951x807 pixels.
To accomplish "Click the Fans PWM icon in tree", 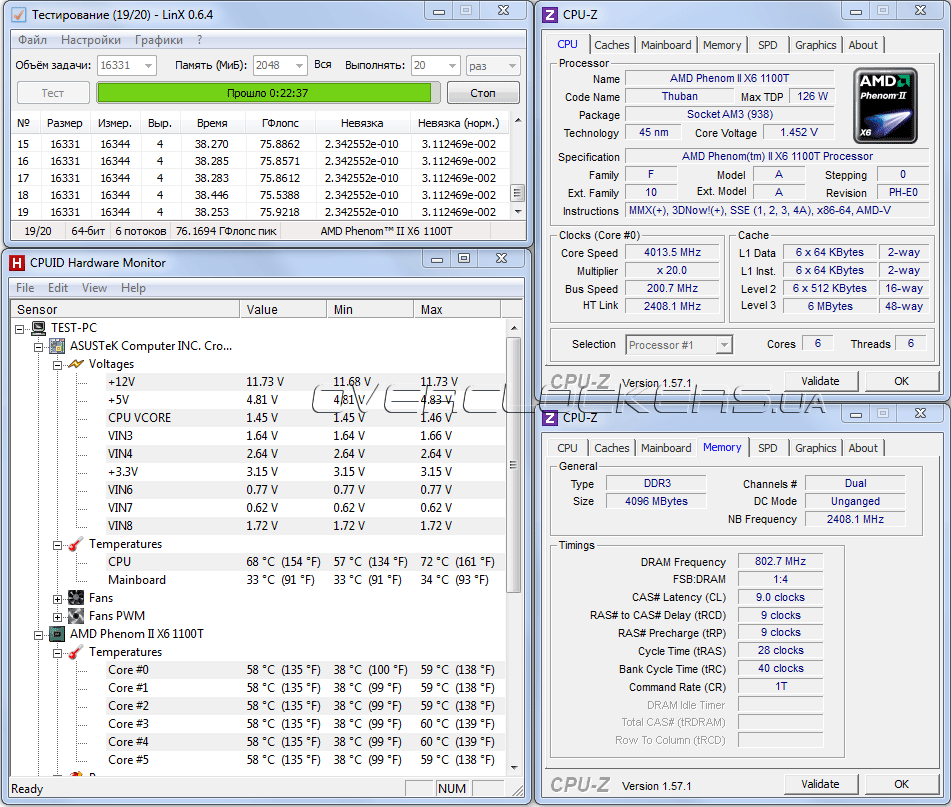I will point(76,616).
